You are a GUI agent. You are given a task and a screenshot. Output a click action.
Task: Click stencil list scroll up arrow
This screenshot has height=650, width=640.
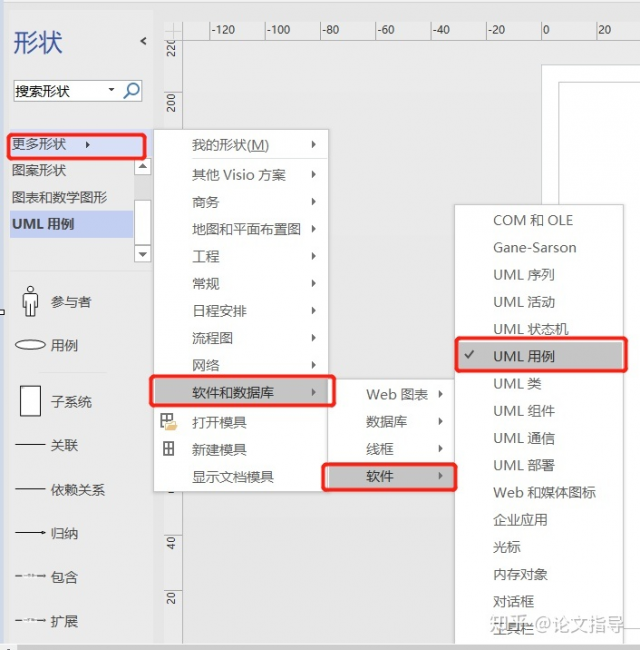pyautogui.click(x=143, y=166)
